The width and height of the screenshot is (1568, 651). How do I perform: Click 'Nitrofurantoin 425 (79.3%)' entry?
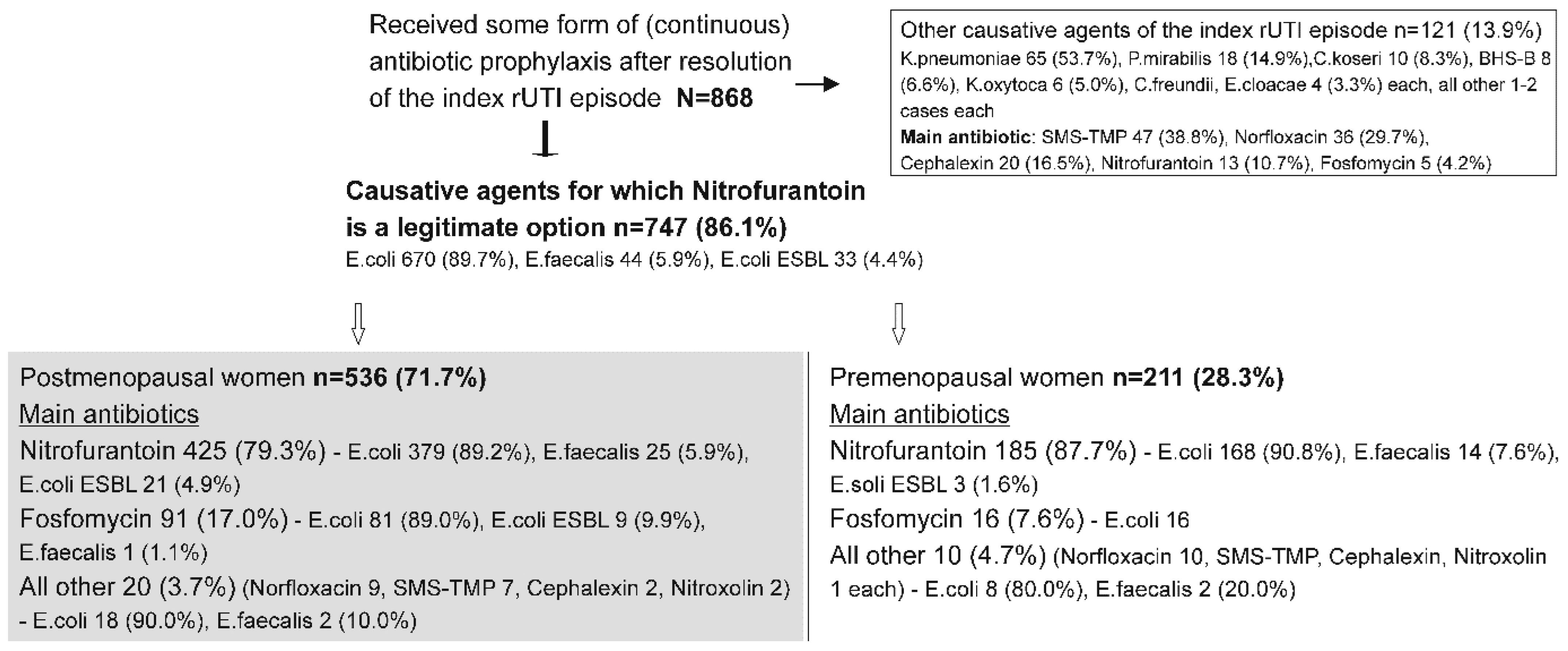(x=172, y=451)
